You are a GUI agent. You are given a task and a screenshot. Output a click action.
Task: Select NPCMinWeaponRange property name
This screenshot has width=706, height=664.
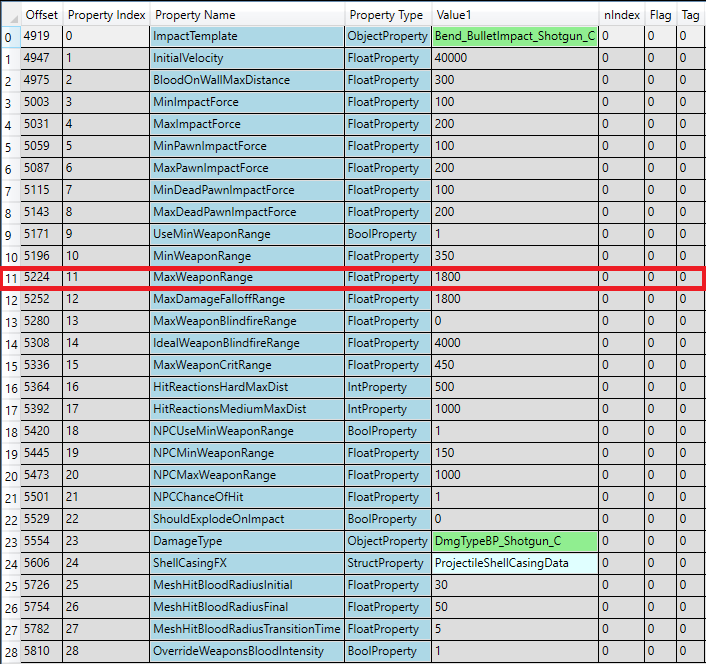click(247, 453)
